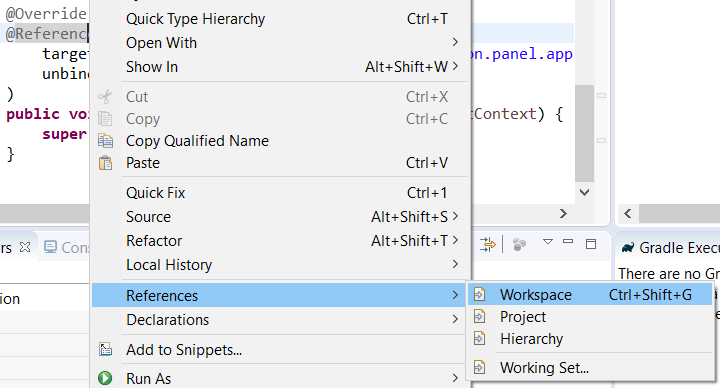Select the highlighted References entry

click(x=280, y=295)
